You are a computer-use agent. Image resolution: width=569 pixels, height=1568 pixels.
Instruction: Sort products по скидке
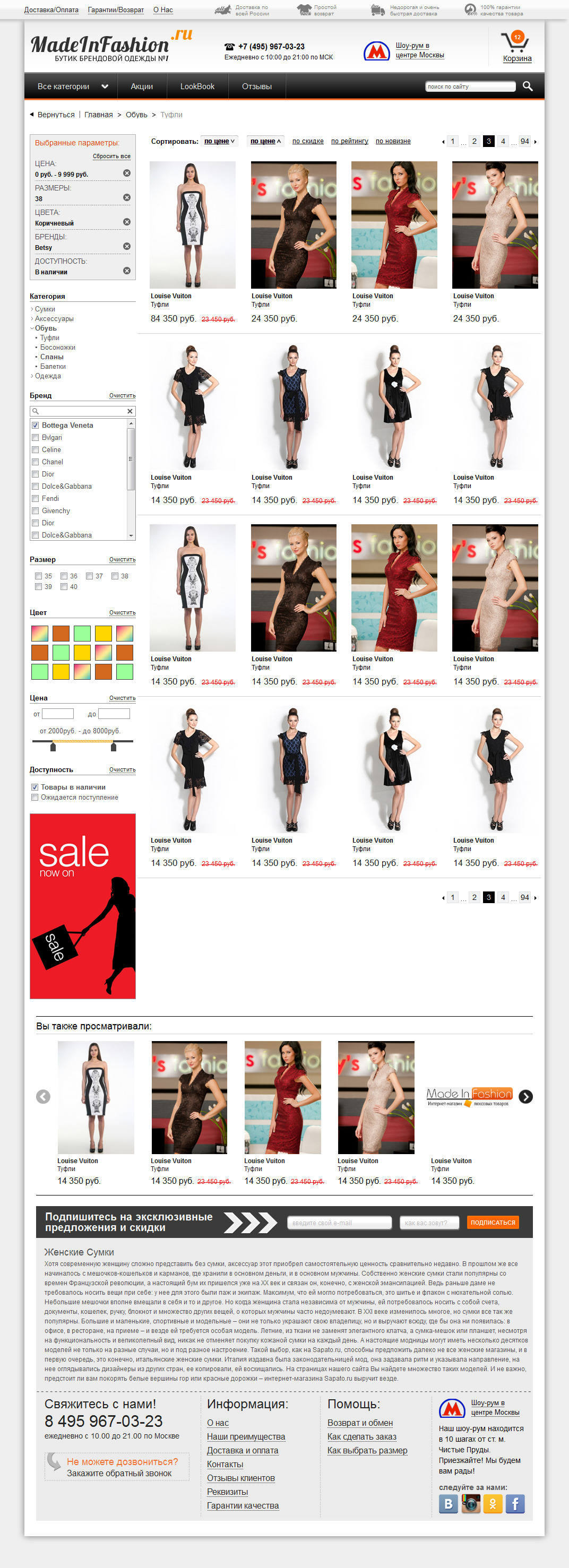(x=308, y=141)
